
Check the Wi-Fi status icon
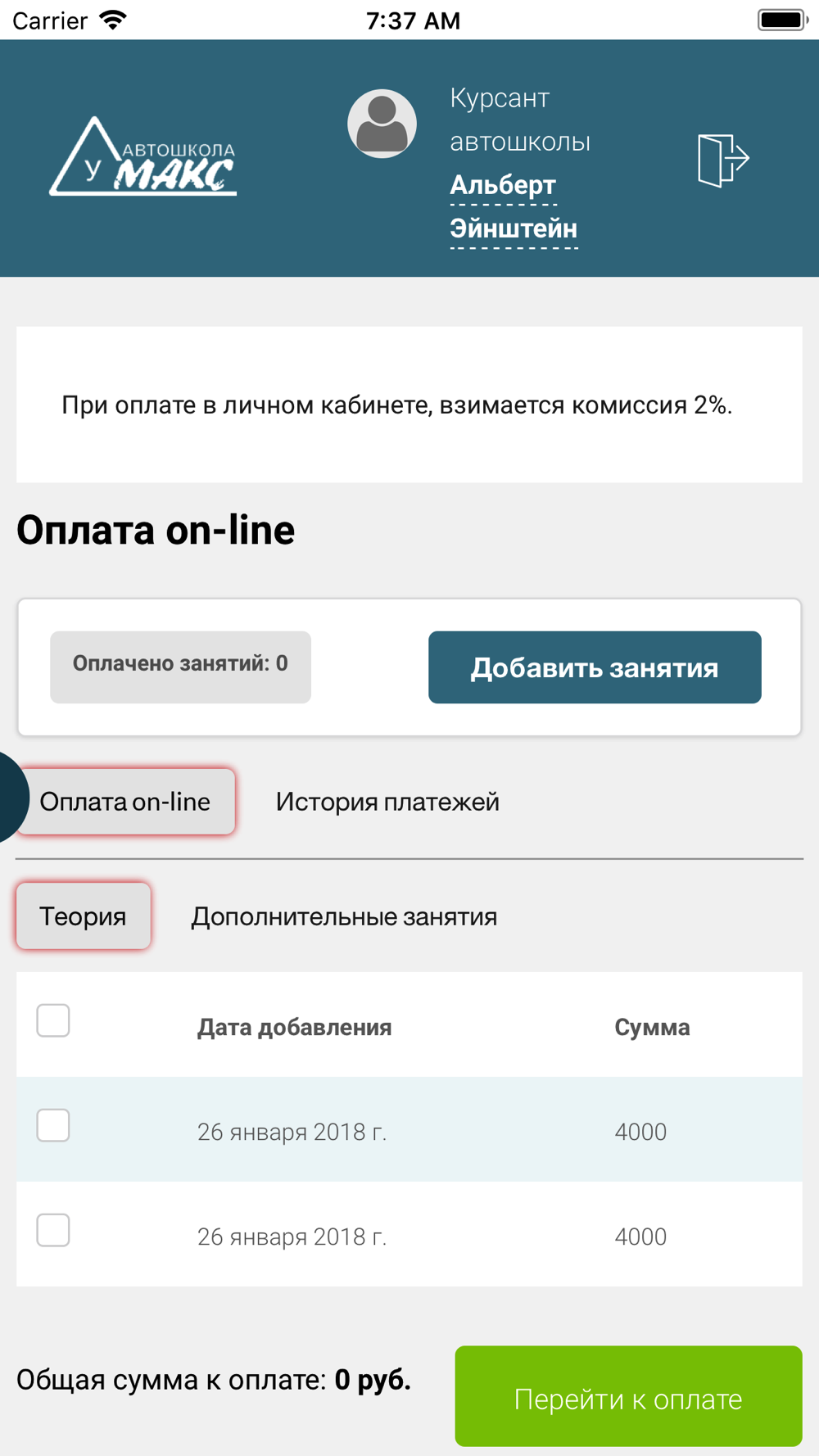pos(113,20)
